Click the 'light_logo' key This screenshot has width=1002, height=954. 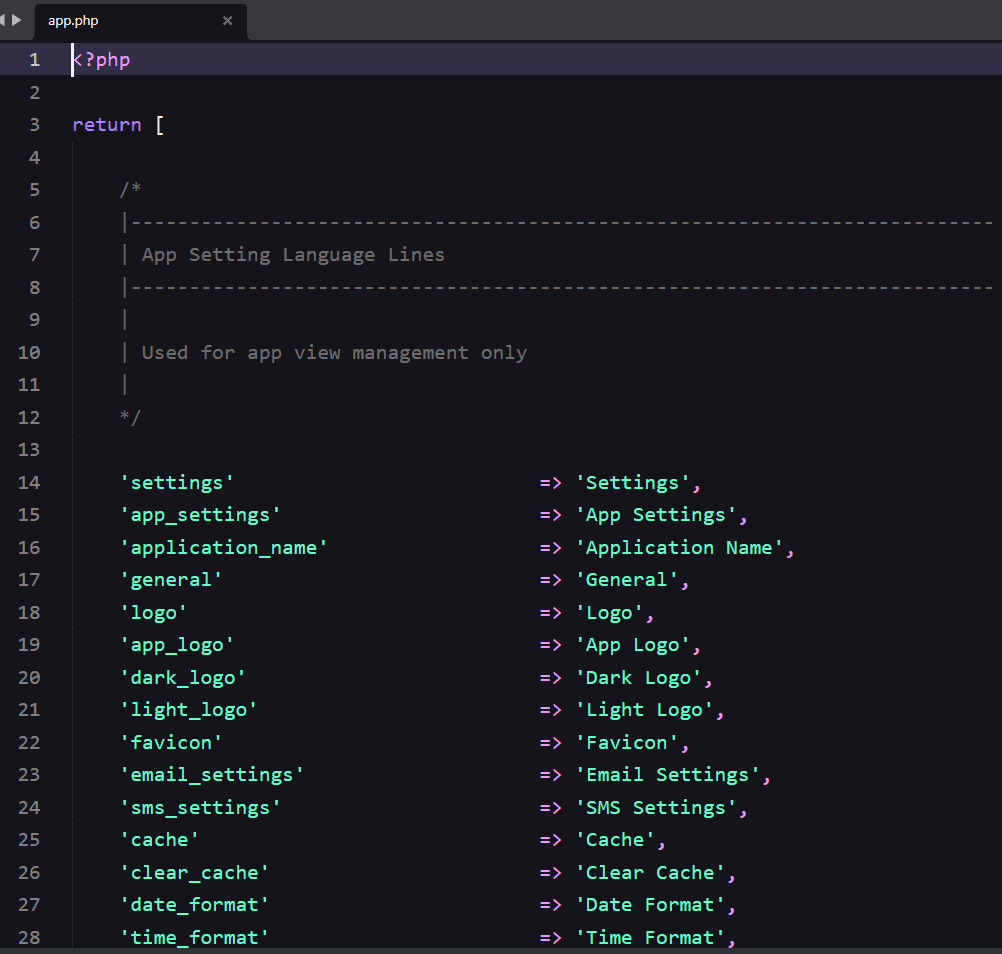[189, 710]
